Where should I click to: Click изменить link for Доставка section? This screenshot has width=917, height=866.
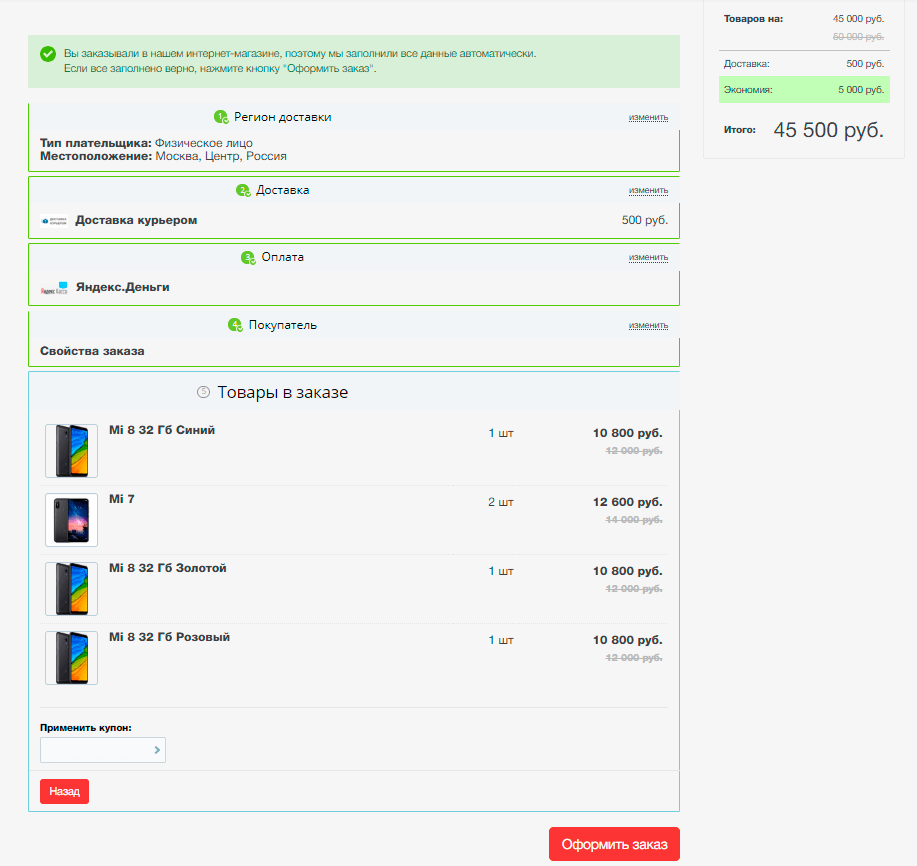click(648, 190)
